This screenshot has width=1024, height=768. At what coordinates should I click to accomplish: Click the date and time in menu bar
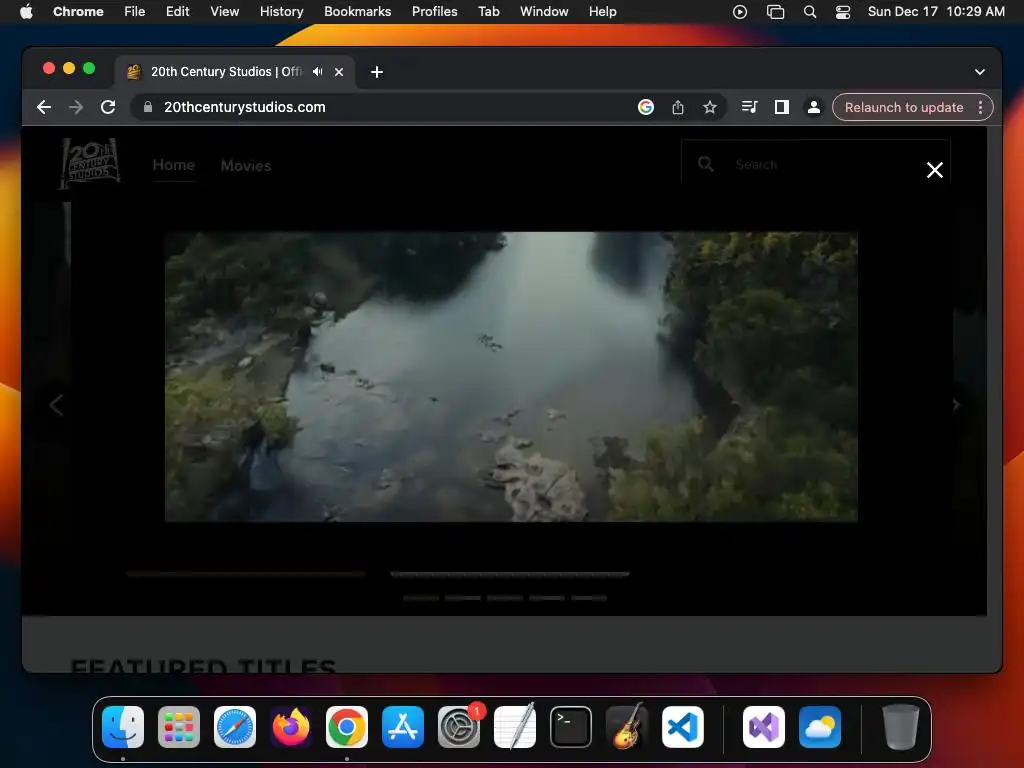coord(936,12)
